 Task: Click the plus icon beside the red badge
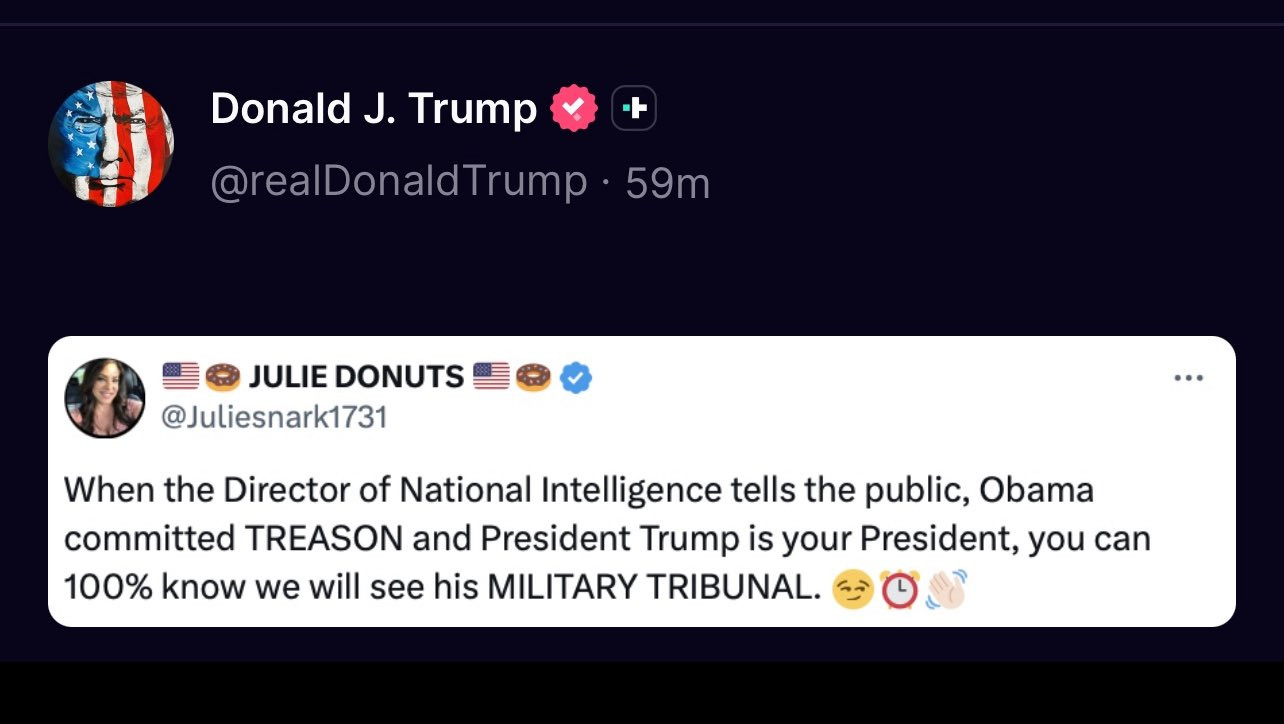point(634,108)
